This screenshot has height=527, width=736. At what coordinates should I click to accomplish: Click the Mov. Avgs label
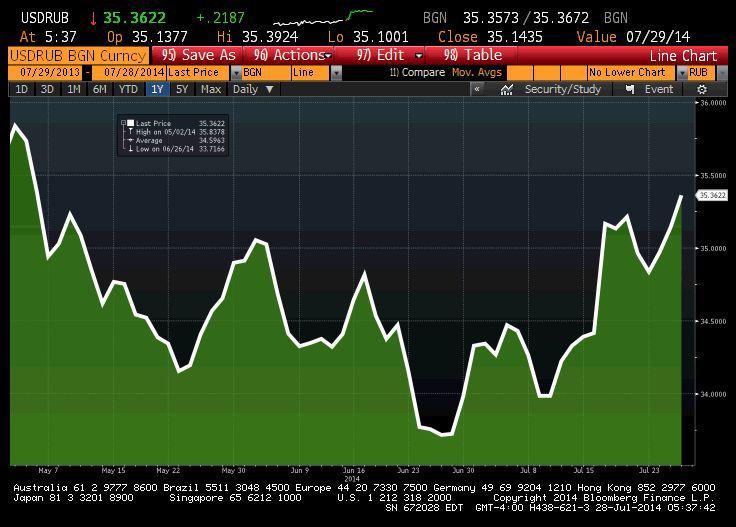[x=476, y=72]
